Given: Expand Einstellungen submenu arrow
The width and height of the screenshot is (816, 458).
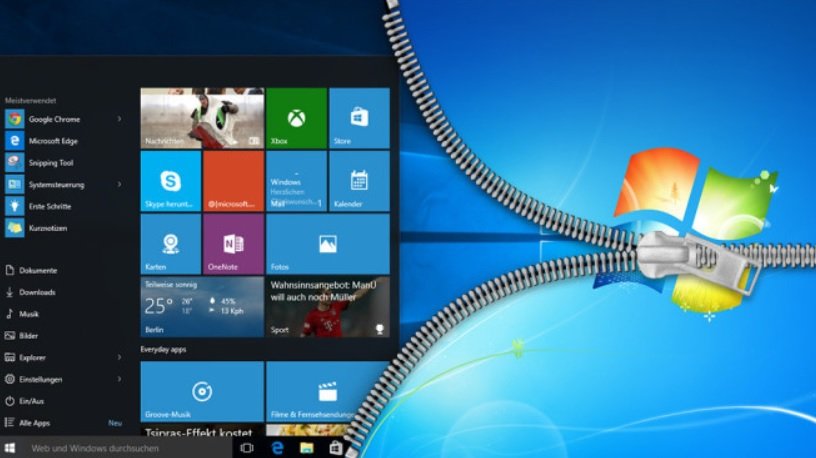Looking at the screenshot, I should coord(119,379).
